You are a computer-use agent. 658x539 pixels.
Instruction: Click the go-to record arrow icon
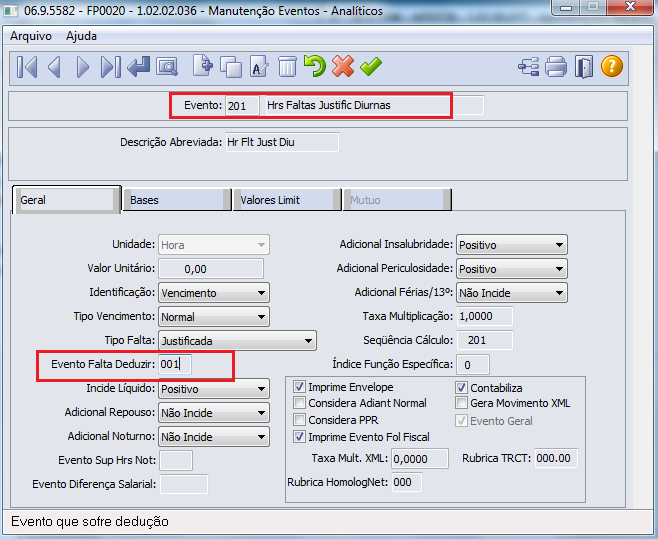point(138,67)
